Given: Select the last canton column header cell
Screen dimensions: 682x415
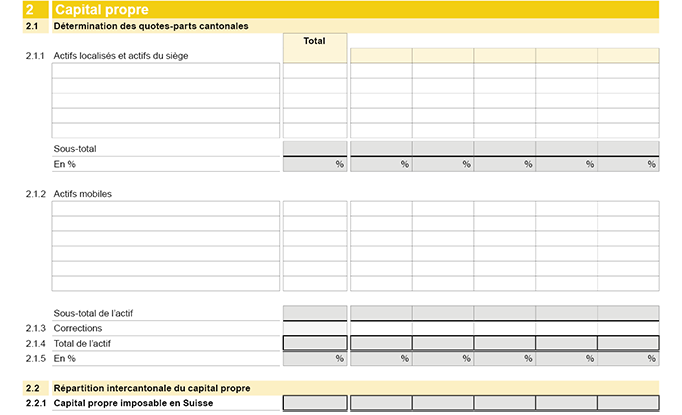Looking at the screenshot, I should 628,55.
